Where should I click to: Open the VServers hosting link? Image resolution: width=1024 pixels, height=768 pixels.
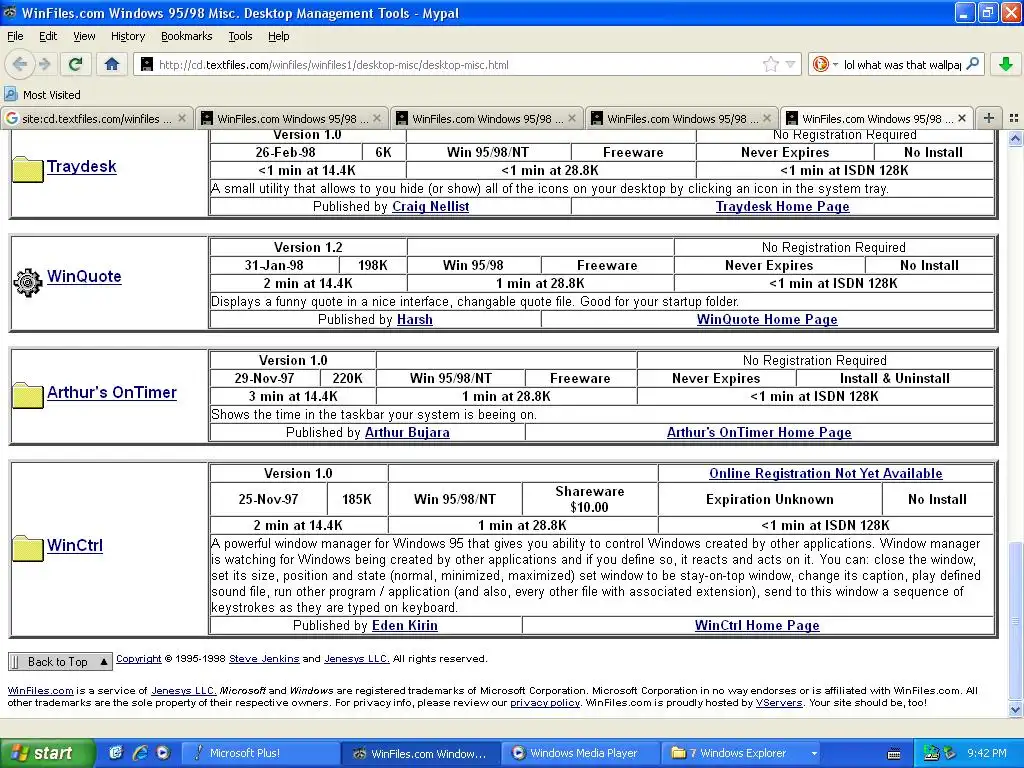[x=779, y=703]
